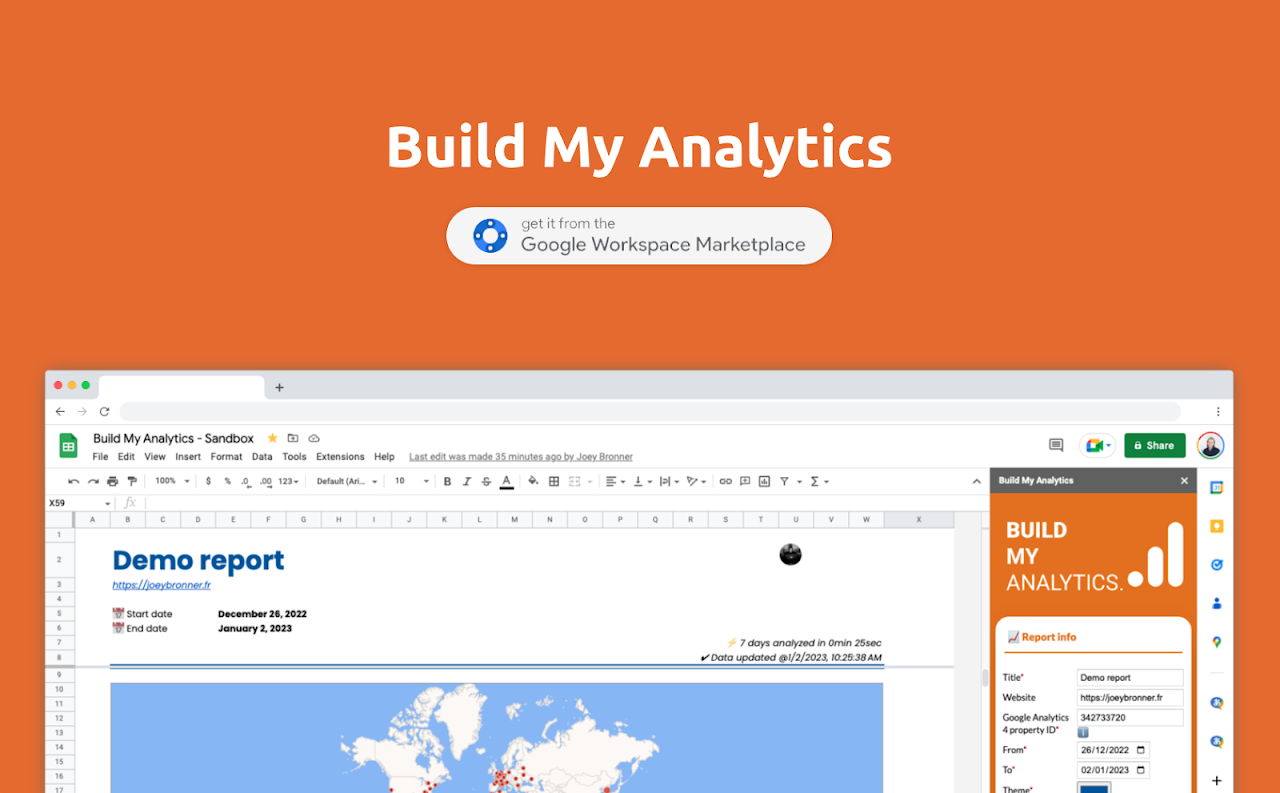The height and width of the screenshot is (793, 1280).
Task: Get more add-ons with the plus icon
Action: [1217, 781]
